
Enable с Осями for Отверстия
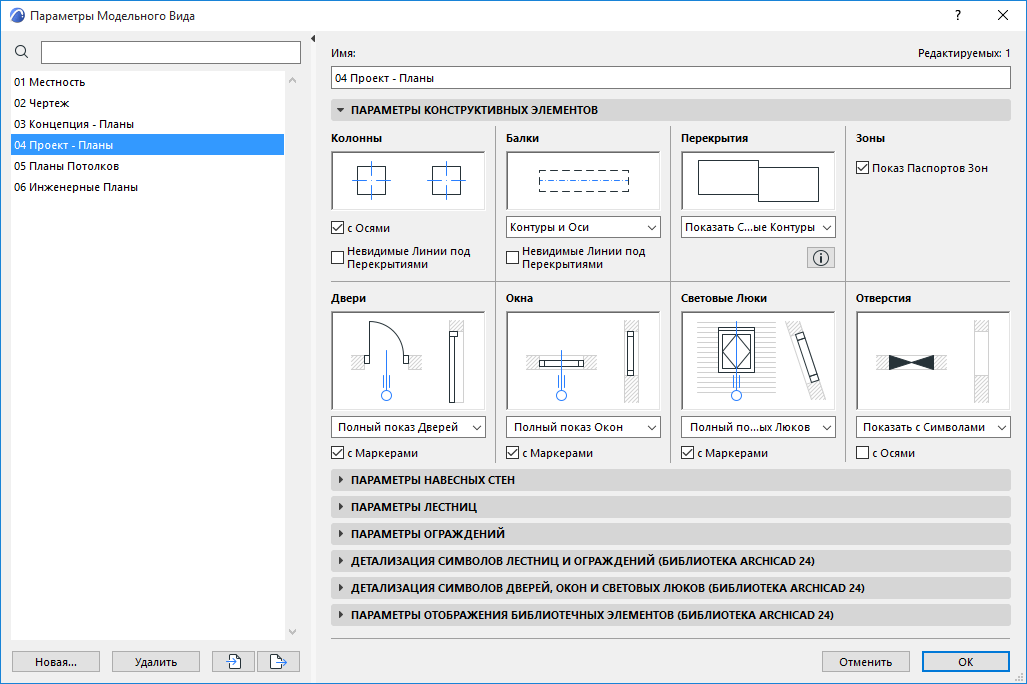tap(862, 454)
